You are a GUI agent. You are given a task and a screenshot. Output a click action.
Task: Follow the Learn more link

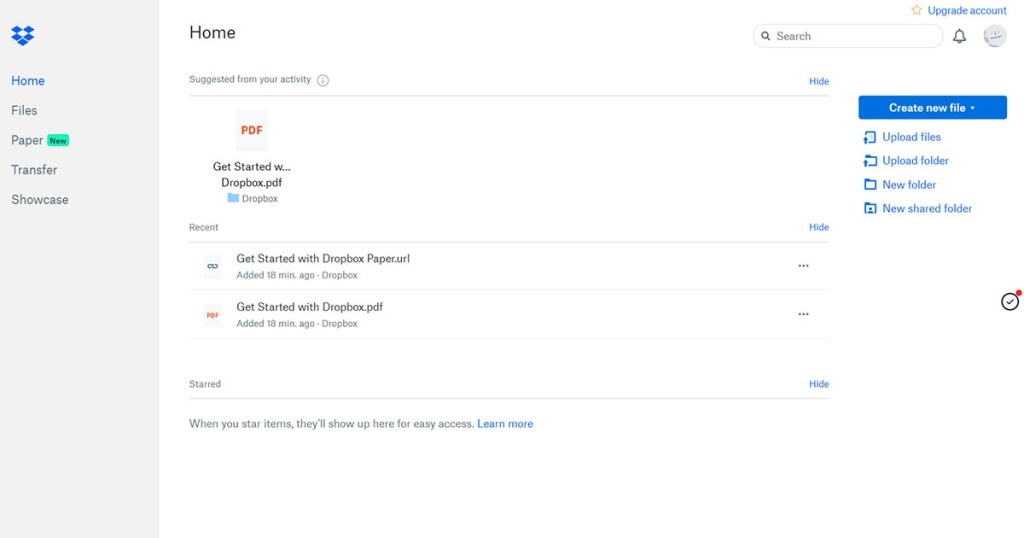(x=505, y=424)
